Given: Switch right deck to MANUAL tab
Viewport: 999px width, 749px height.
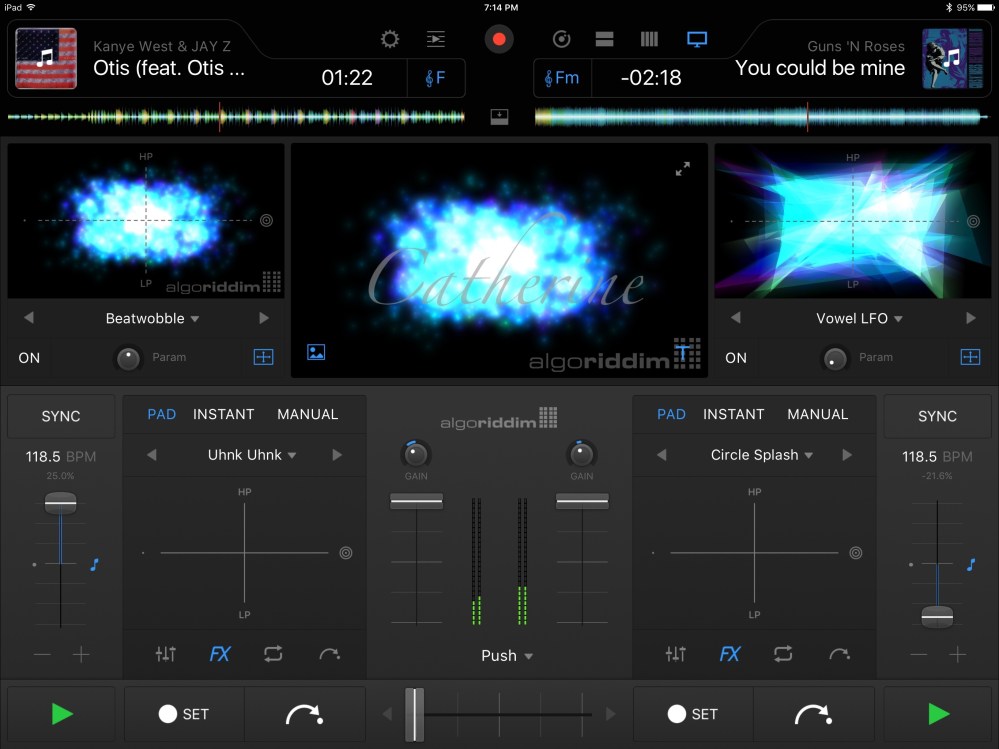Looking at the screenshot, I should [x=817, y=414].
